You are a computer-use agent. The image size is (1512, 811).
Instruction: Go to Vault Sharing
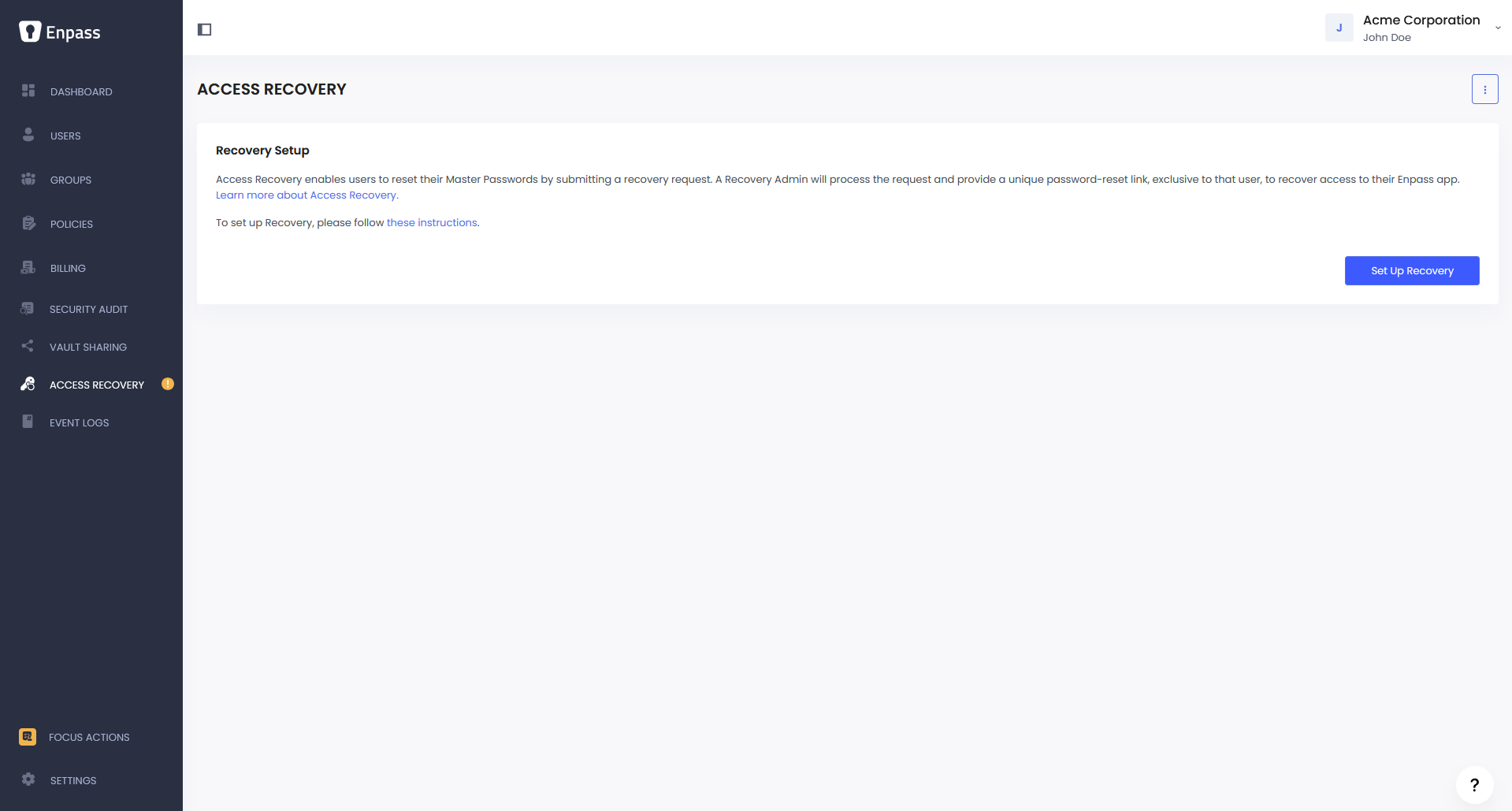click(88, 347)
